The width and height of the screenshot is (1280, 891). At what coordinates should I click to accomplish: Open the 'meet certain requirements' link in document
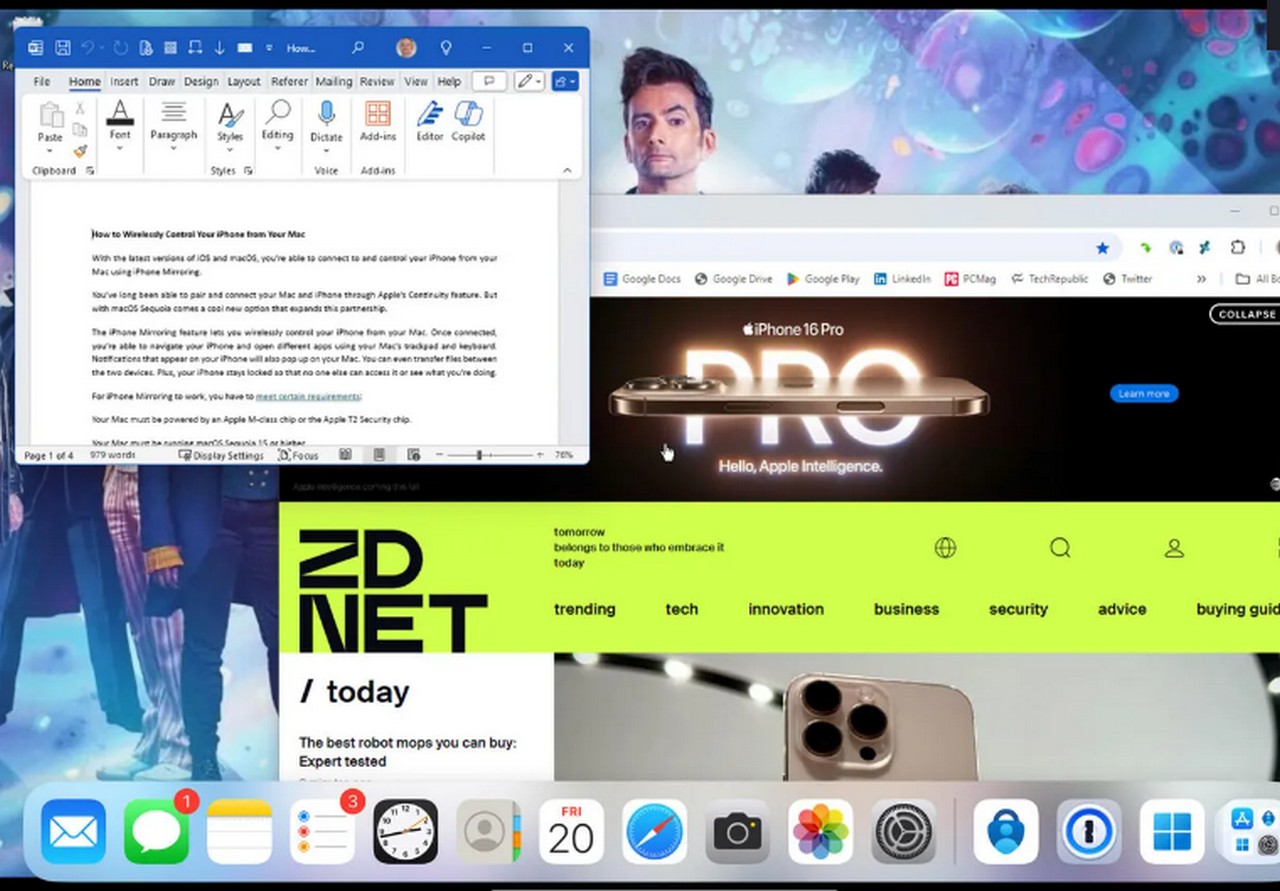(x=307, y=397)
